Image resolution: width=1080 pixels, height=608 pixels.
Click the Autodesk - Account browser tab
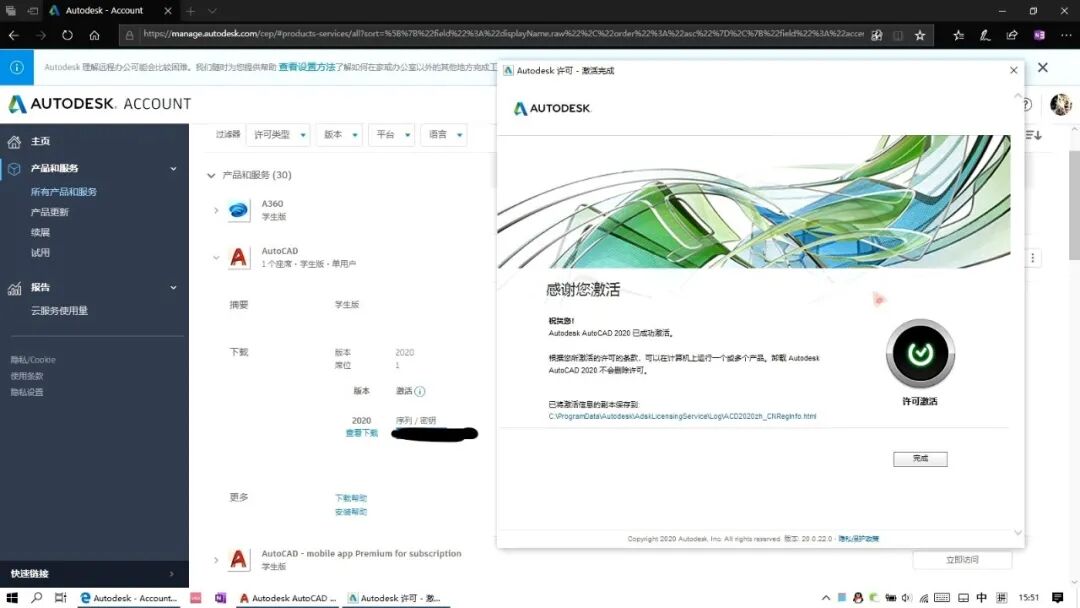pos(110,10)
